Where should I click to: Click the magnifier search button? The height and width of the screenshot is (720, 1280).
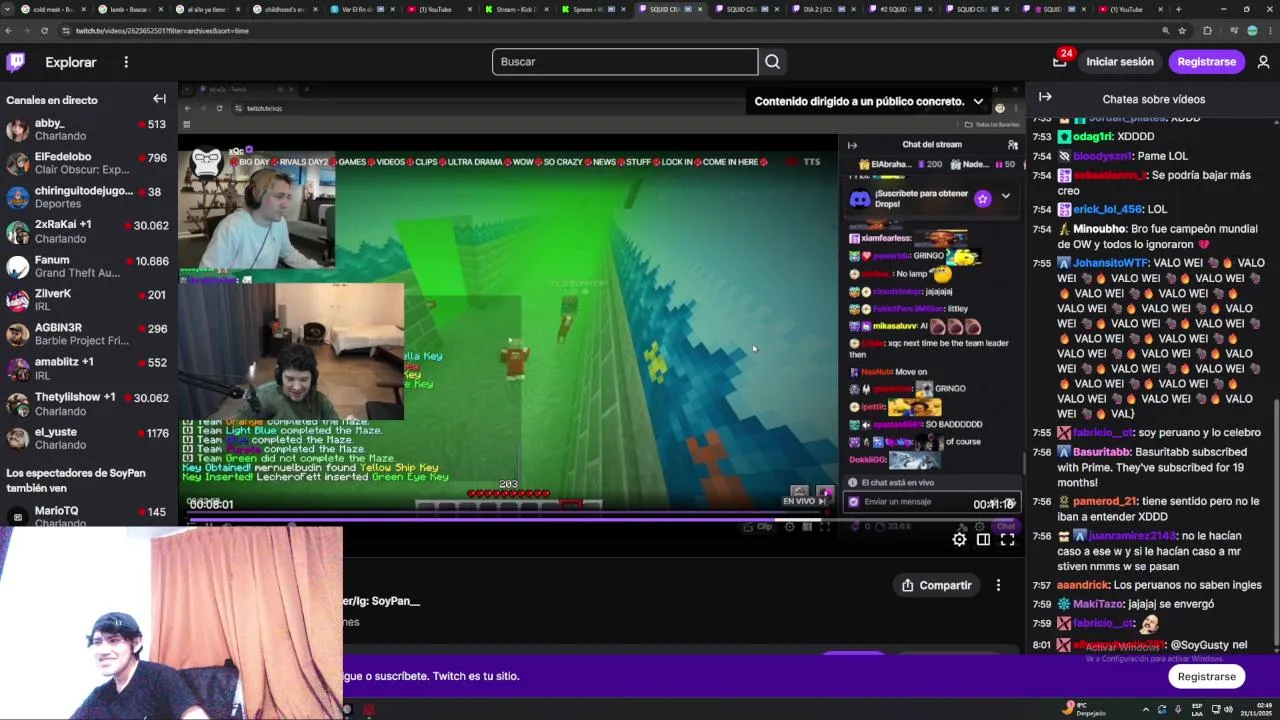[772, 62]
